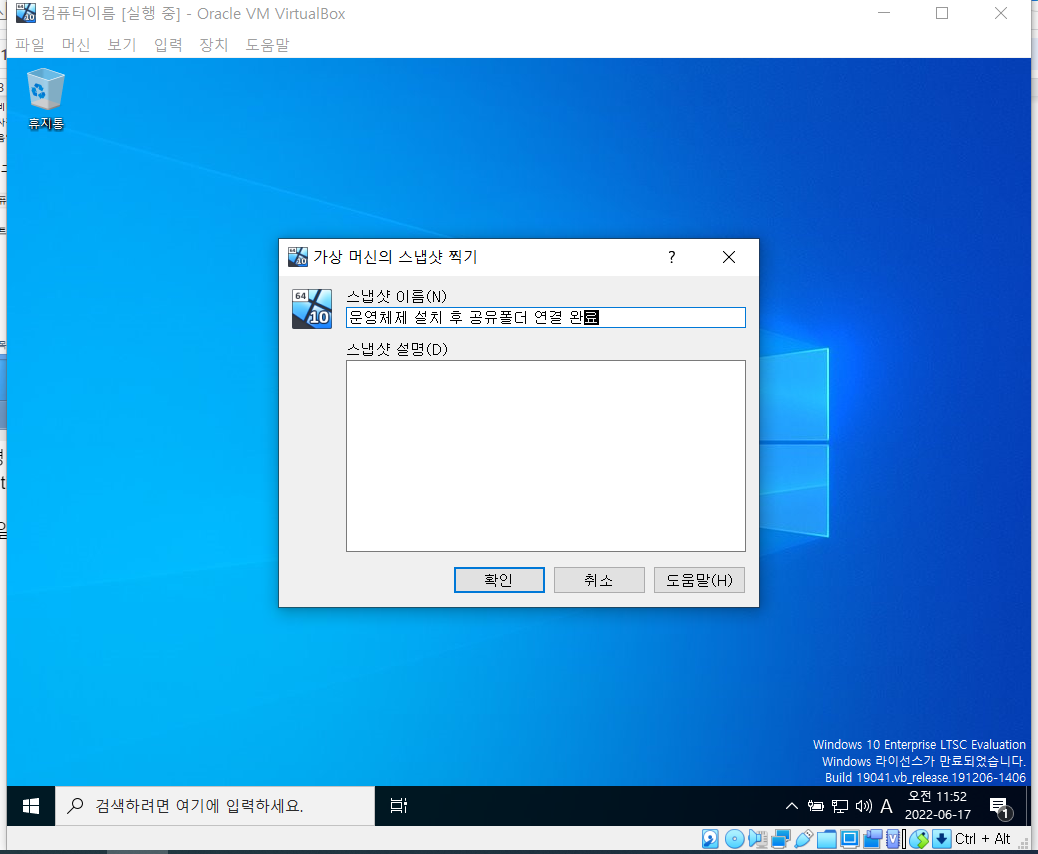Open the 파일 menu
Viewport: 1038px width, 854px height.
[x=30, y=45]
